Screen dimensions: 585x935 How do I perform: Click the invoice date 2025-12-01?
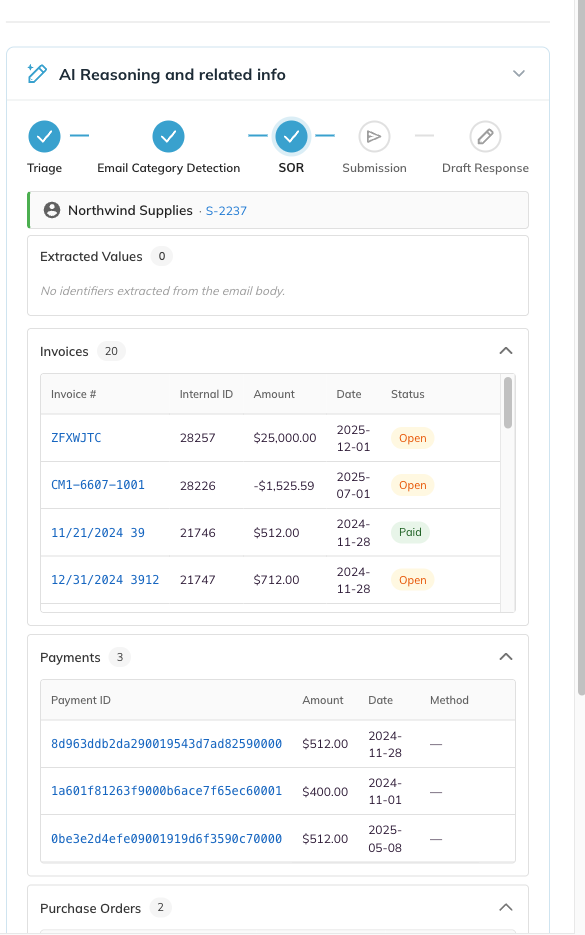(353, 438)
